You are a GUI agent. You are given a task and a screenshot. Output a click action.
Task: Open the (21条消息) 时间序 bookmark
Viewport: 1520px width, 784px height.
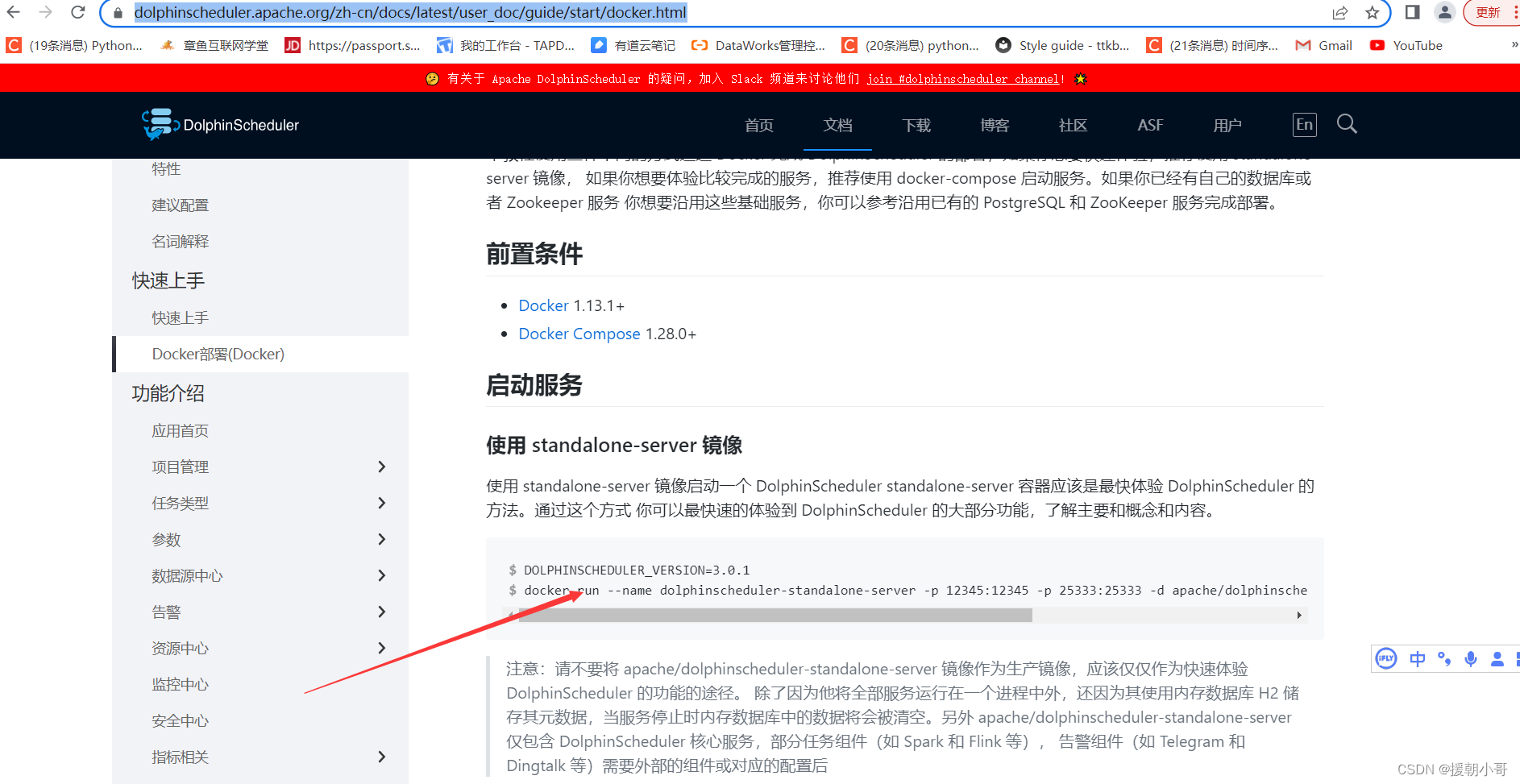[x=1212, y=45]
